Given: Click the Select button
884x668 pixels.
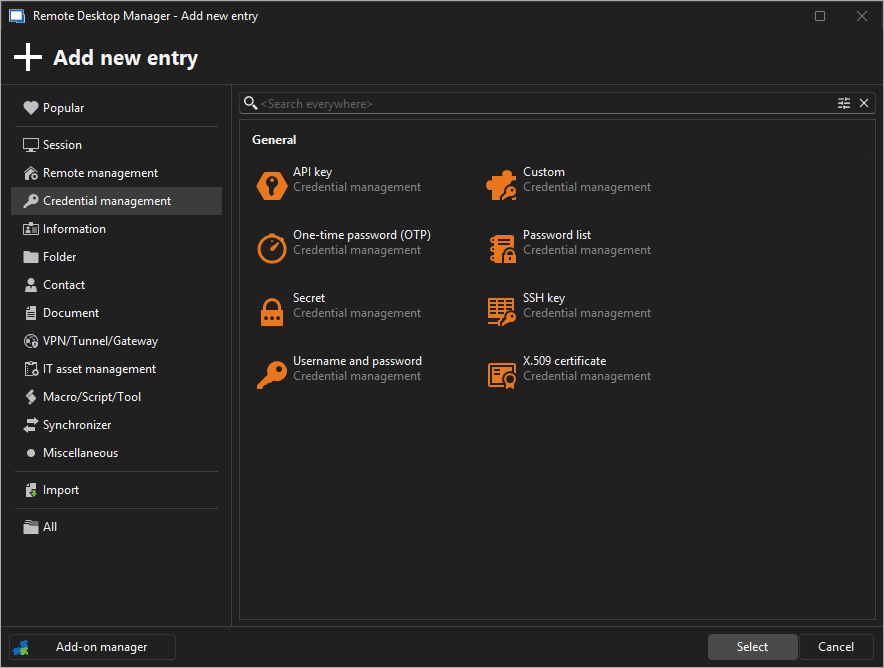Looking at the screenshot, I should pos(752,647).
